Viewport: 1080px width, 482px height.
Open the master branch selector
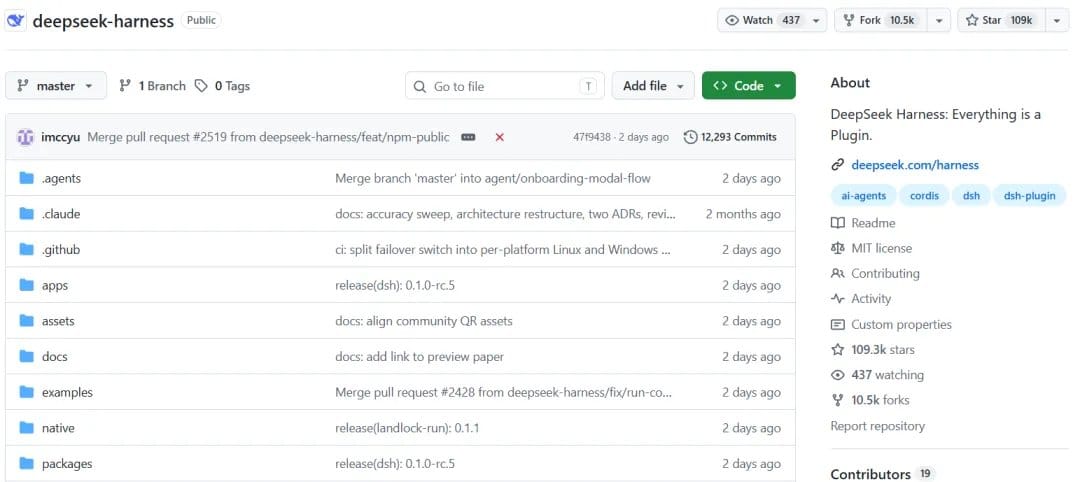(x=56, y=86)
